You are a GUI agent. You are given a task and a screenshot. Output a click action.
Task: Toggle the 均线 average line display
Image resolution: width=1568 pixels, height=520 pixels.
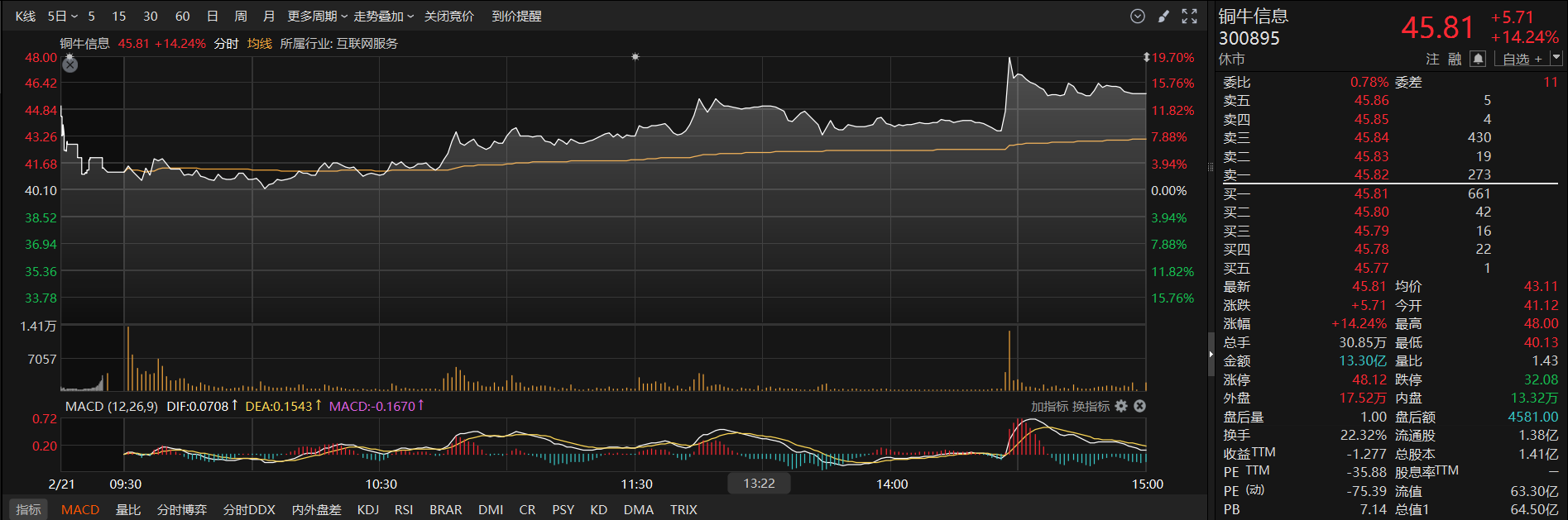[259, 44]
